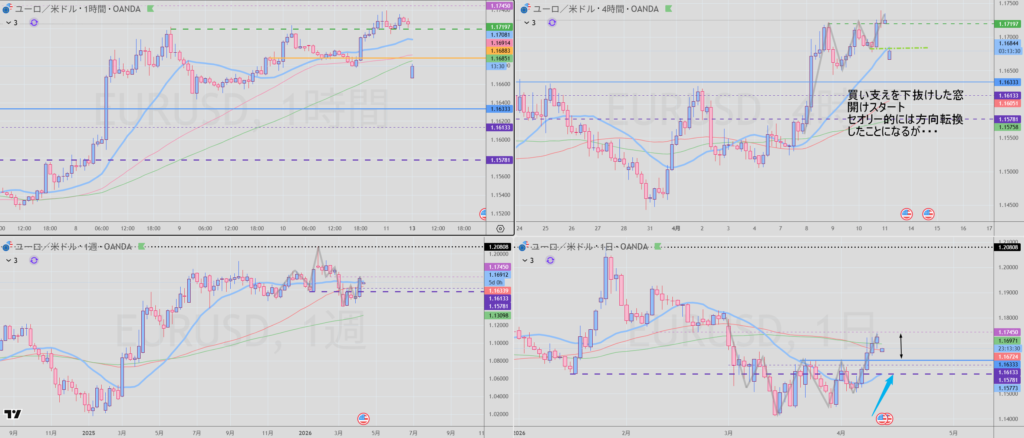The image size is (1024, 438).
Task: Click the US flag event on daily chart
Action: (885, 417)
